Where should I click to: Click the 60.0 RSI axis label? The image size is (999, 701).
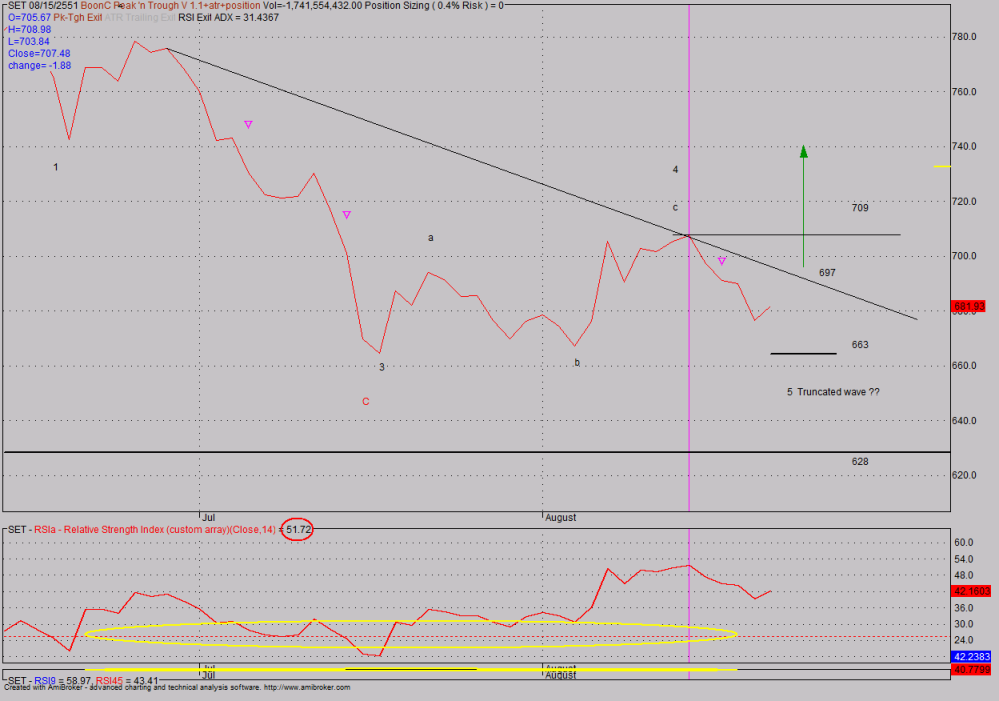tap(963, 542)
